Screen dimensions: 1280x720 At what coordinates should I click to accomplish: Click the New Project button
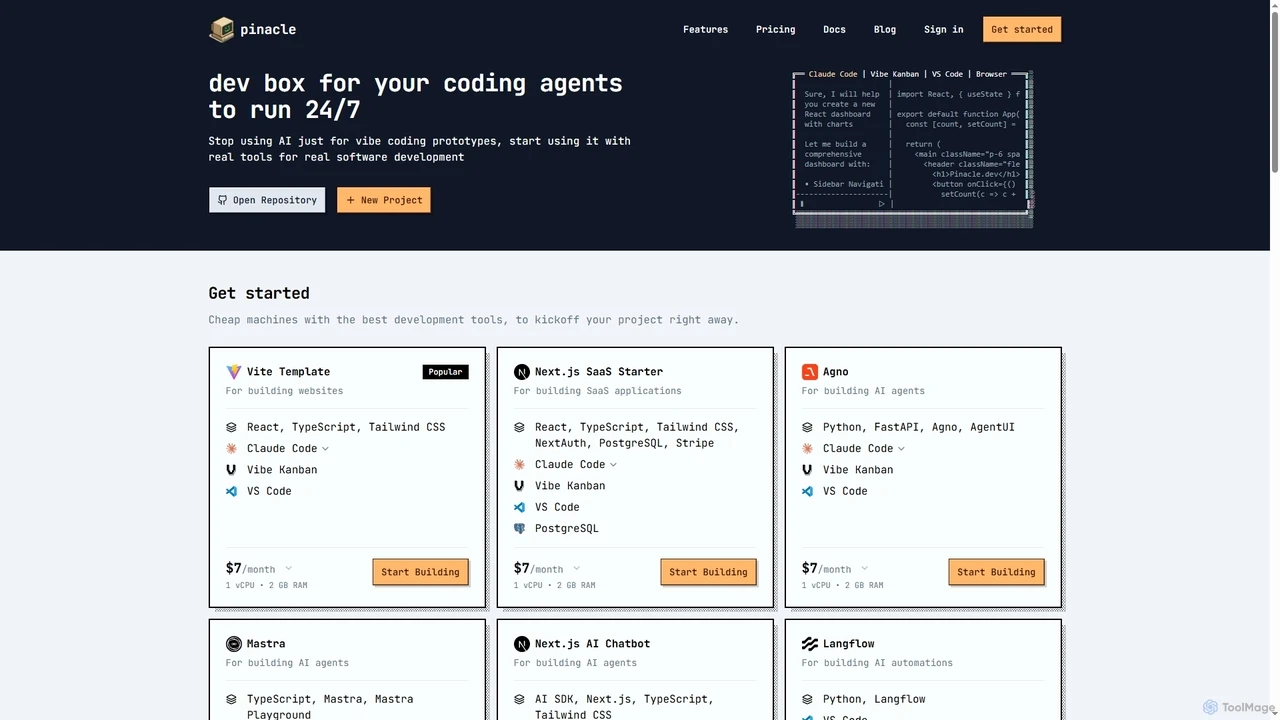(384, 200)
